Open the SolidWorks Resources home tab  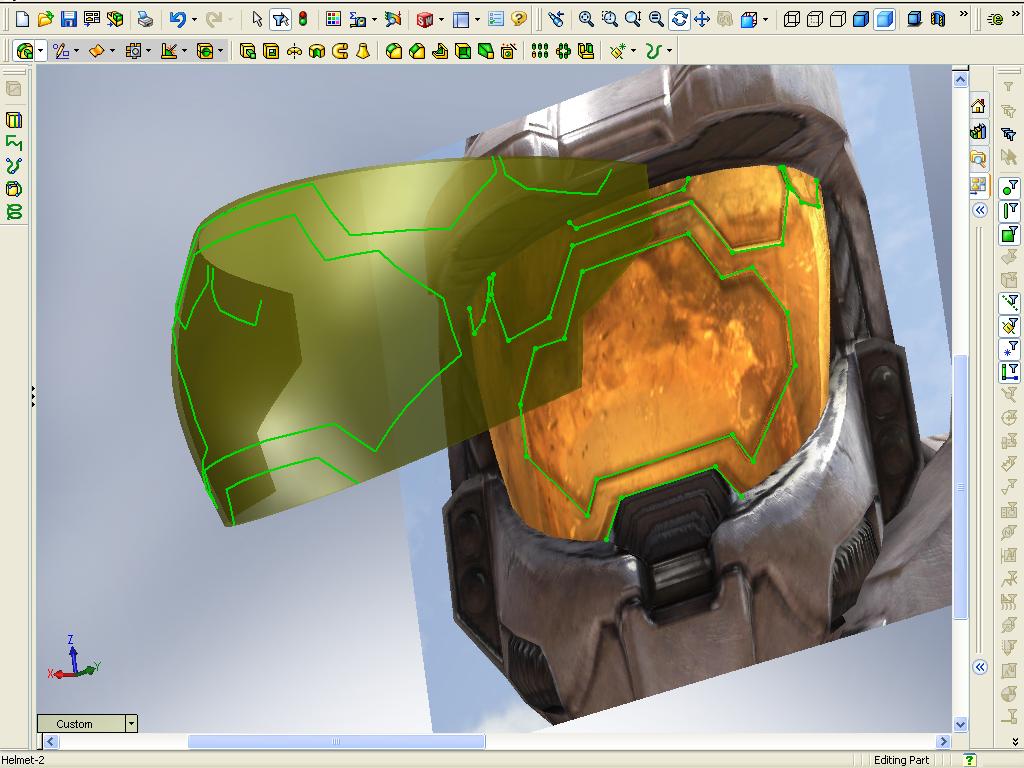click(978, 106)
